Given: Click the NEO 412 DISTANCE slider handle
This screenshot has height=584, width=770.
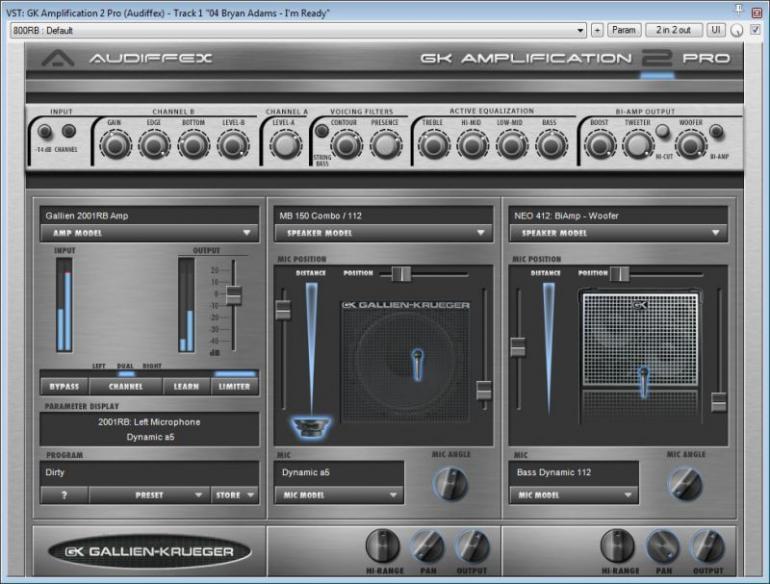Looking at the screenshot, I should [x=518, y=346].
